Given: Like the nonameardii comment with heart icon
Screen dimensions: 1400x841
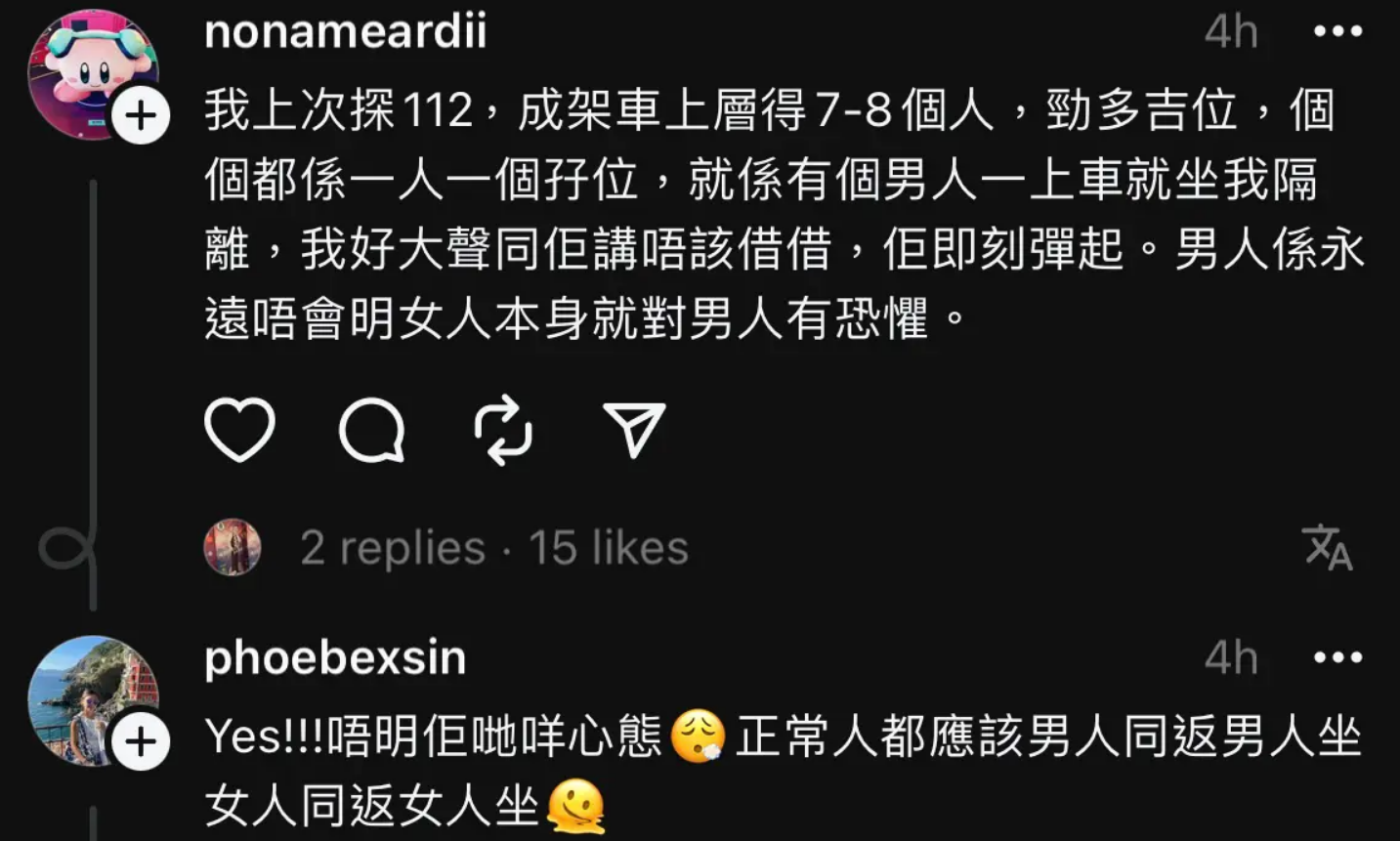Looking at the screenshot, I should point(239,430).
